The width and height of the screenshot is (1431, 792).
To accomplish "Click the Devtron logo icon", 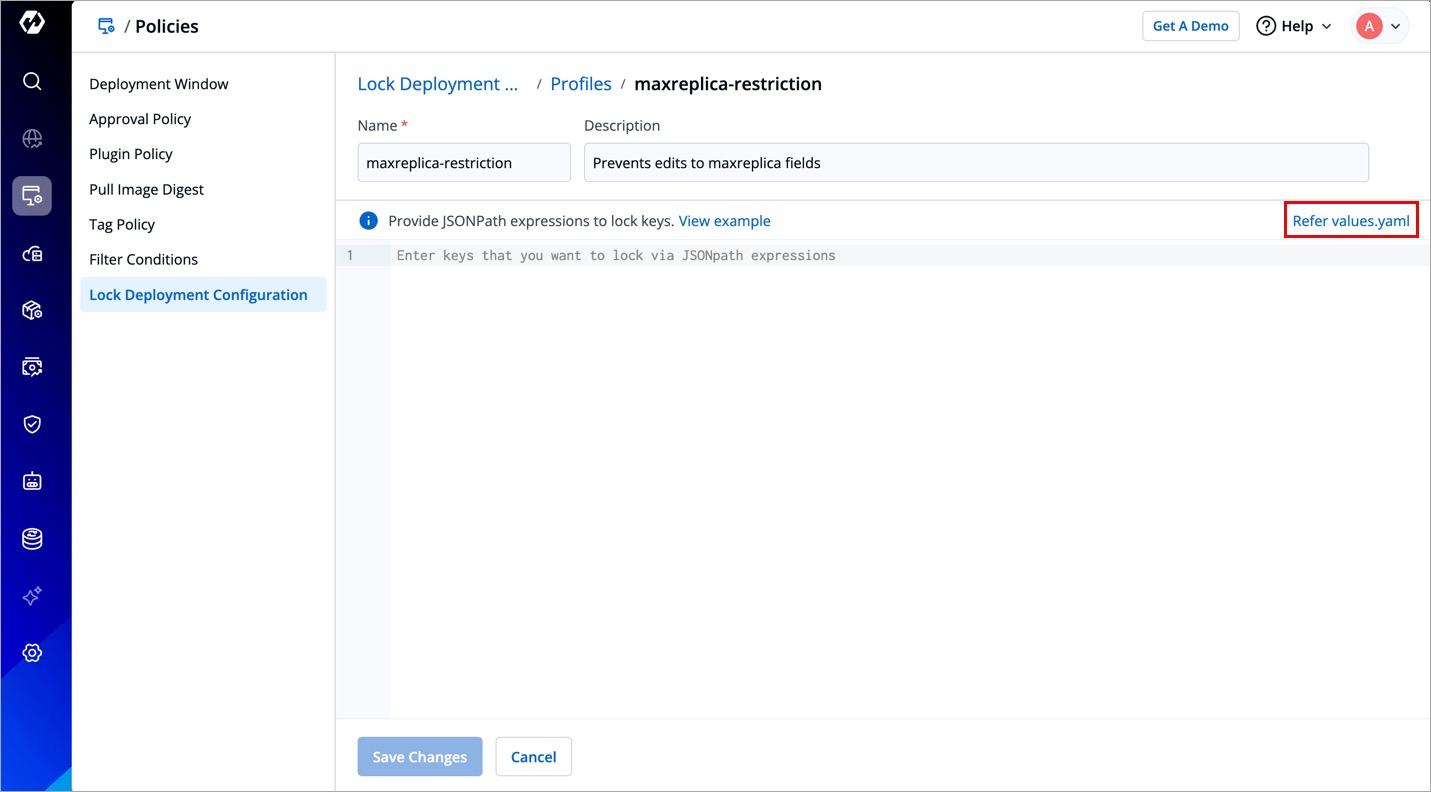I will (x=32, y=23).
